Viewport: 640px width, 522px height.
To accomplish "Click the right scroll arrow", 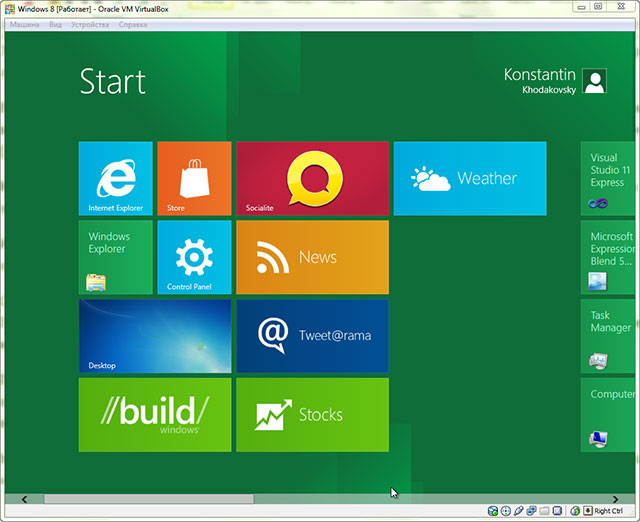I will pyautogui.click(x=616, y=499).
